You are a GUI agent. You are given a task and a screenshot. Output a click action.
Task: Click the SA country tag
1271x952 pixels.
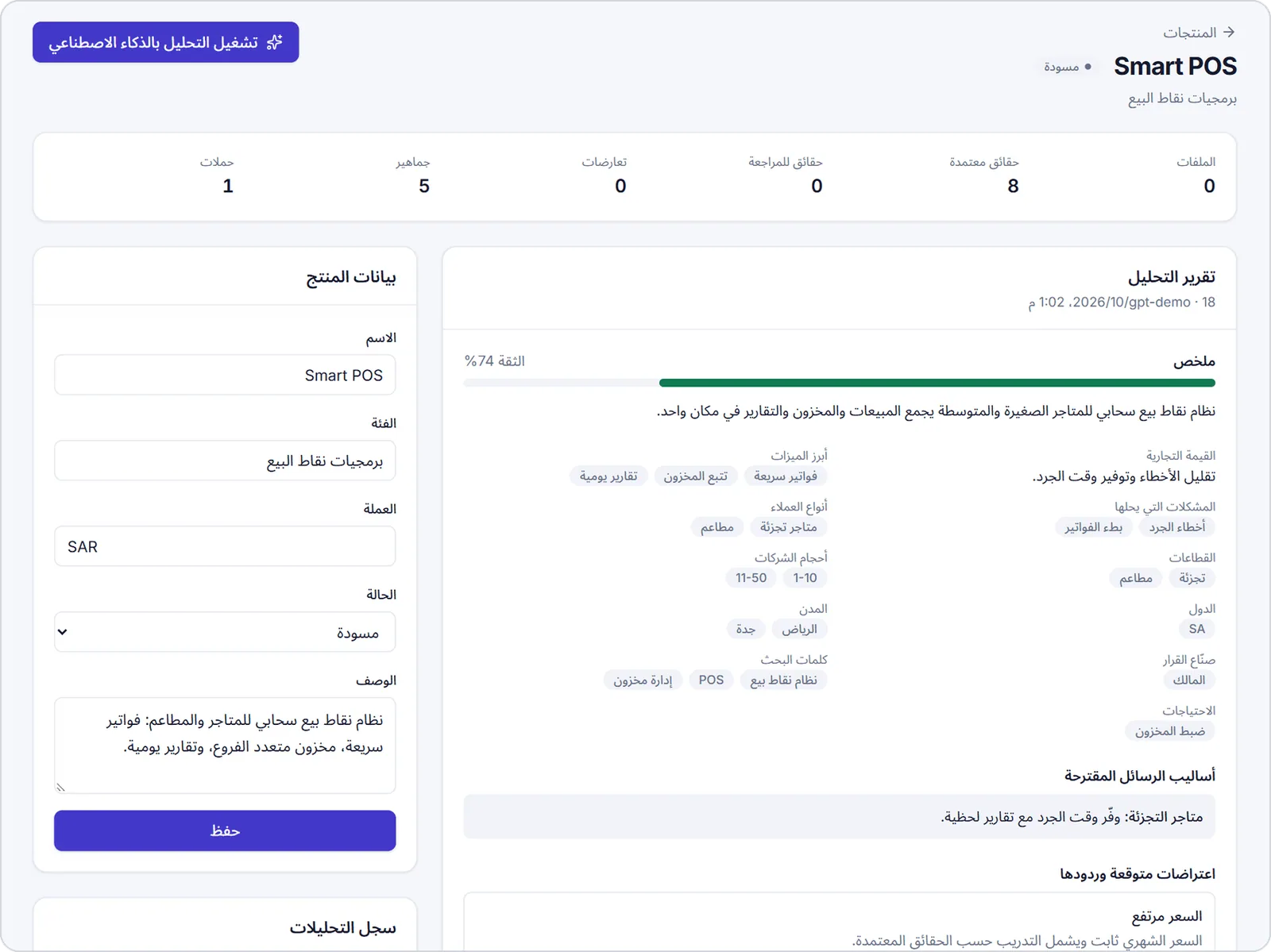pyautogui.click(x=1197, y=630)
